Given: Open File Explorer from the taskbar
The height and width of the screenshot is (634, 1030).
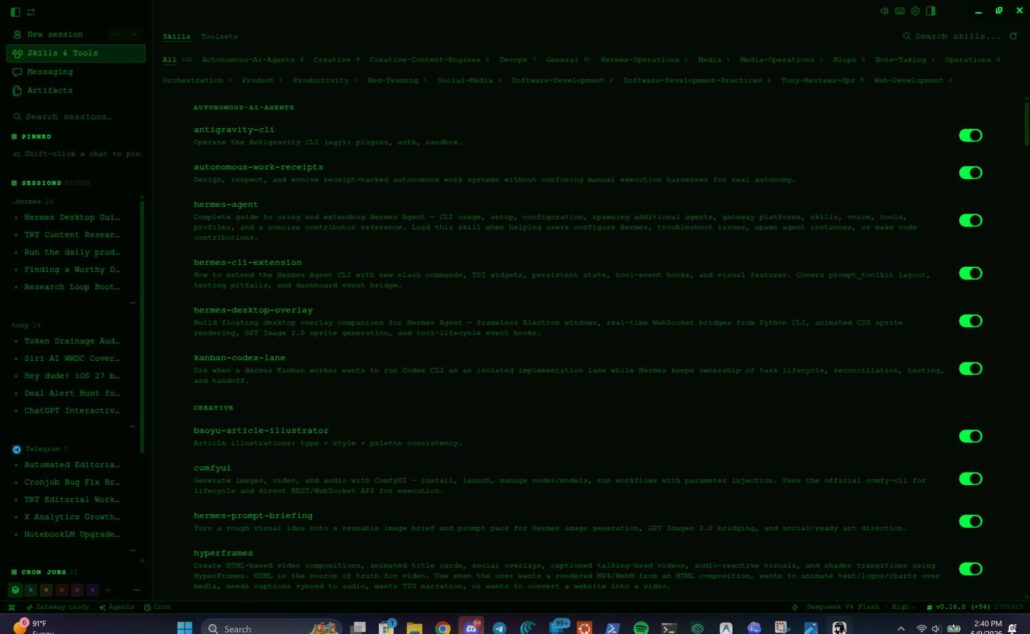Looking at the screenshot, I should pyautogui.click(x=414, y=627).
